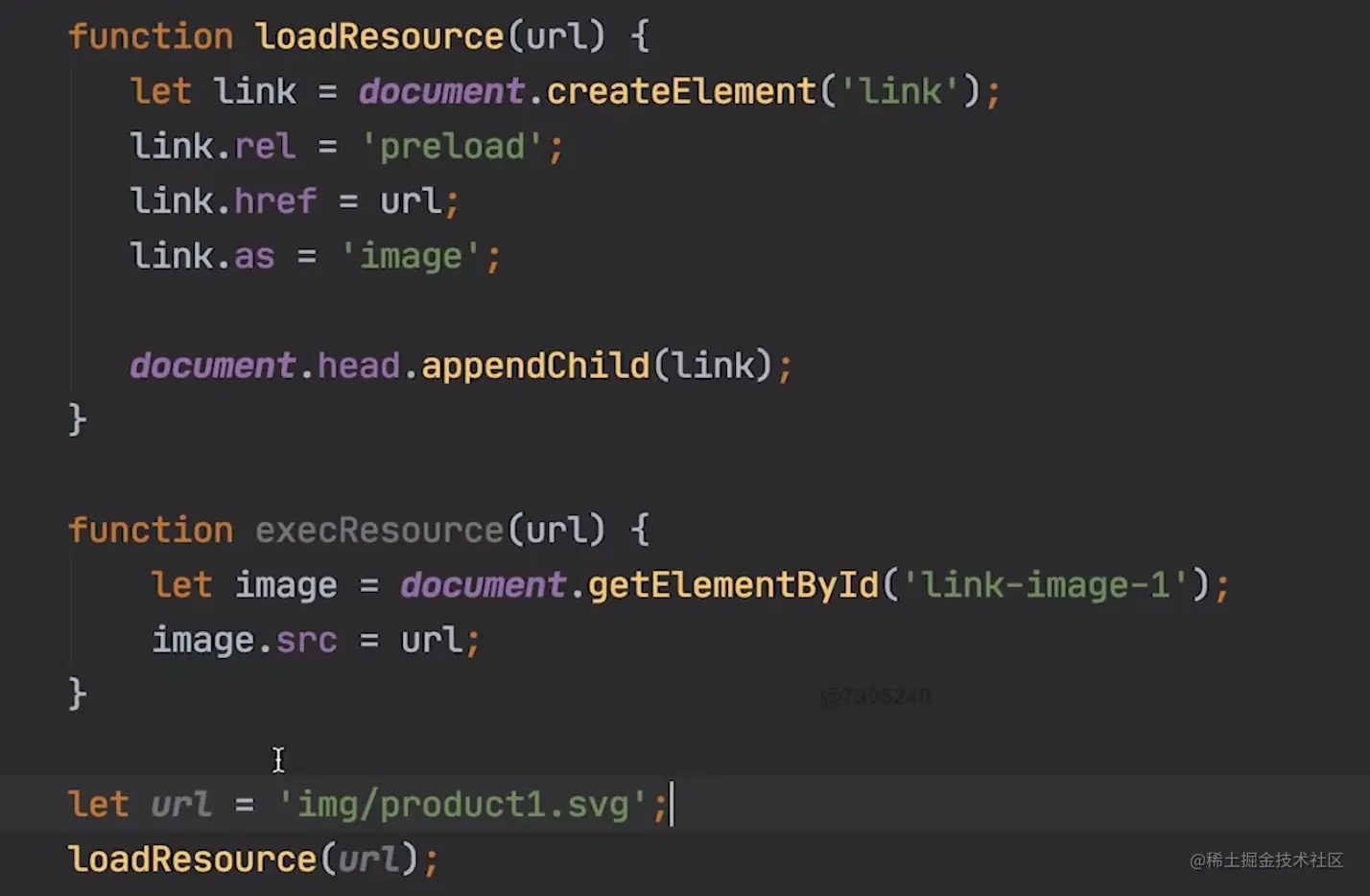Click the url variable in 'let url' declaration
1370x896 pixels.
tap(180, 804)
